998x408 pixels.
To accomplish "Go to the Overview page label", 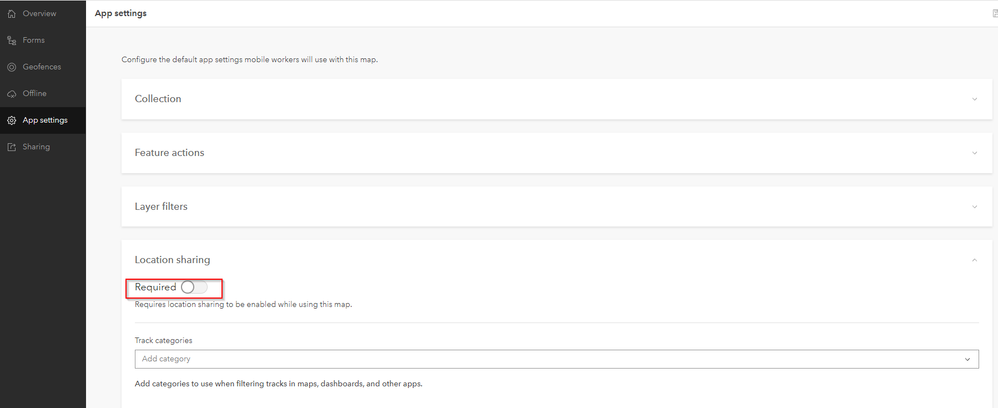I will (39, 14).
